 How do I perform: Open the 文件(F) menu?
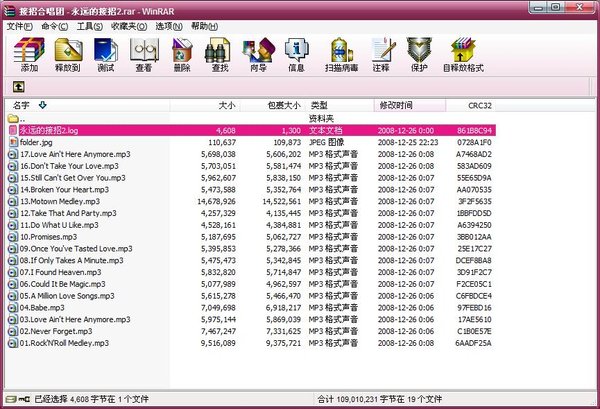[x=20, y=26]
